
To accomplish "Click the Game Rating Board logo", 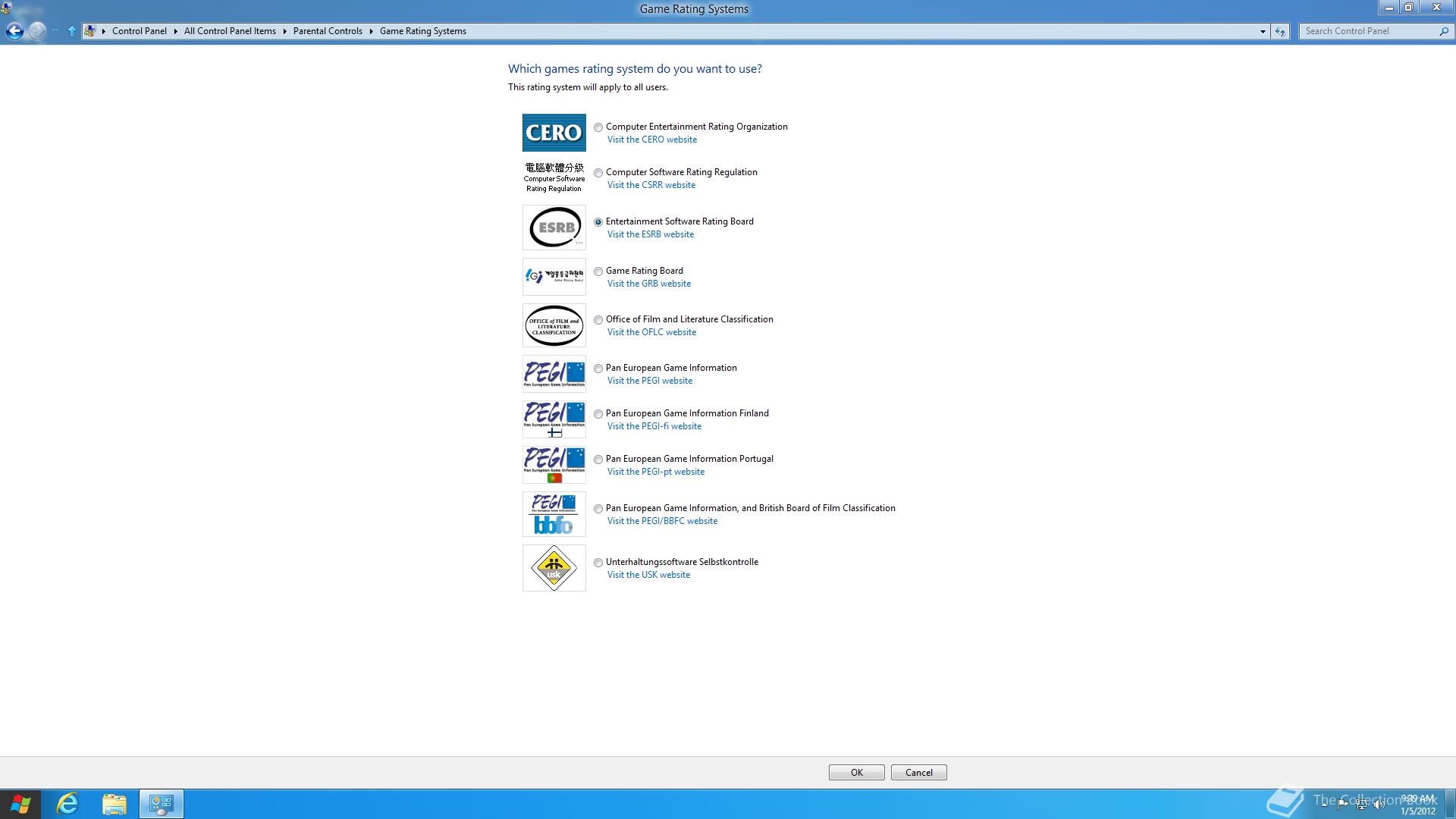I will click(554, 277).
